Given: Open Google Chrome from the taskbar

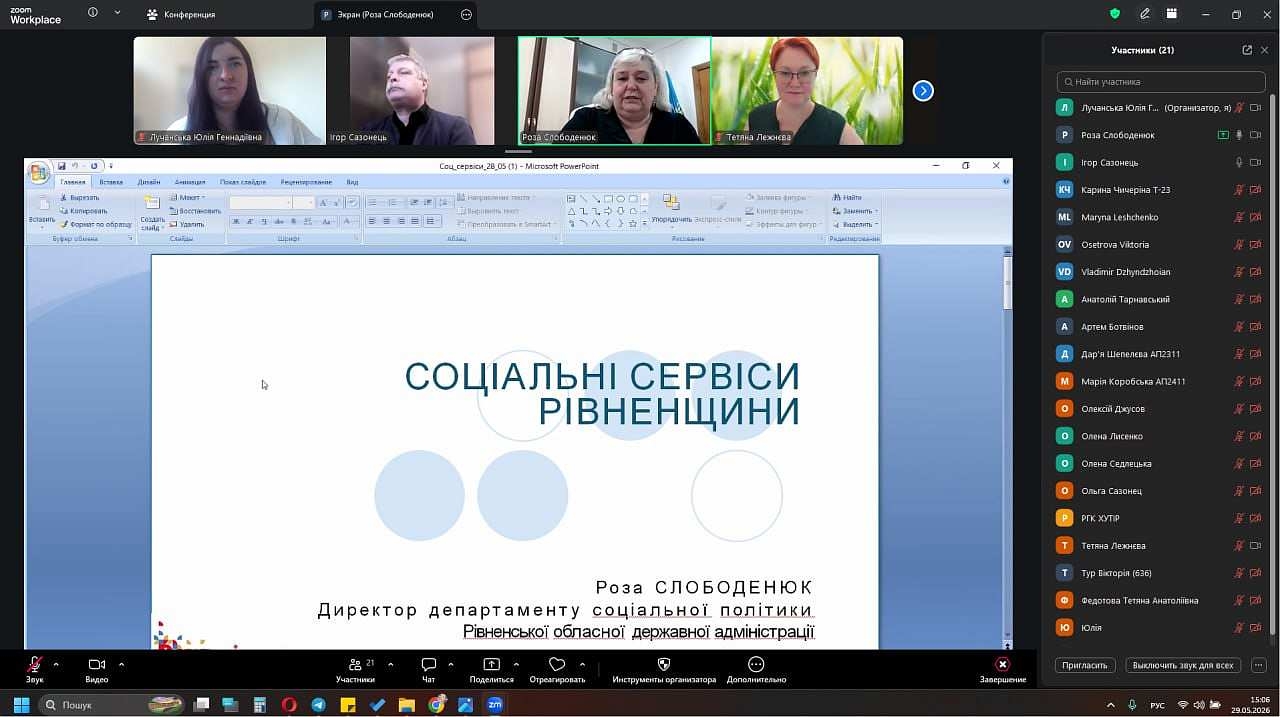Looking at the screenshot, I should point(436,705).
